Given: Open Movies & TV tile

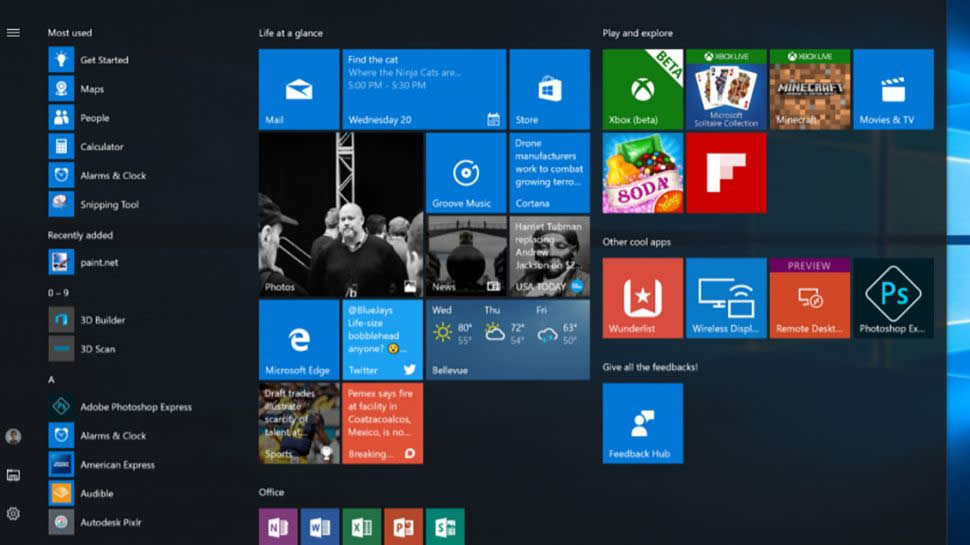Looking at the screenshot, I should tap(893, 89).
